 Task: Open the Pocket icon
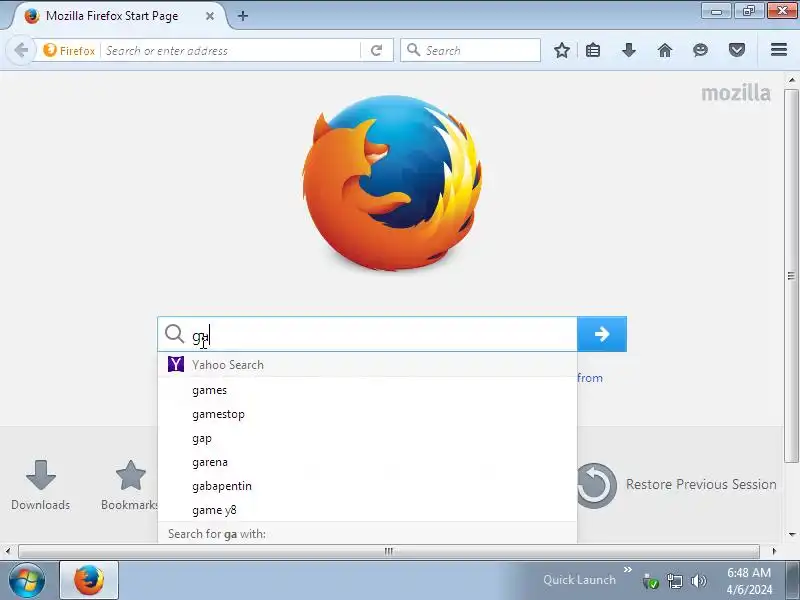click(x=737, y=50)
